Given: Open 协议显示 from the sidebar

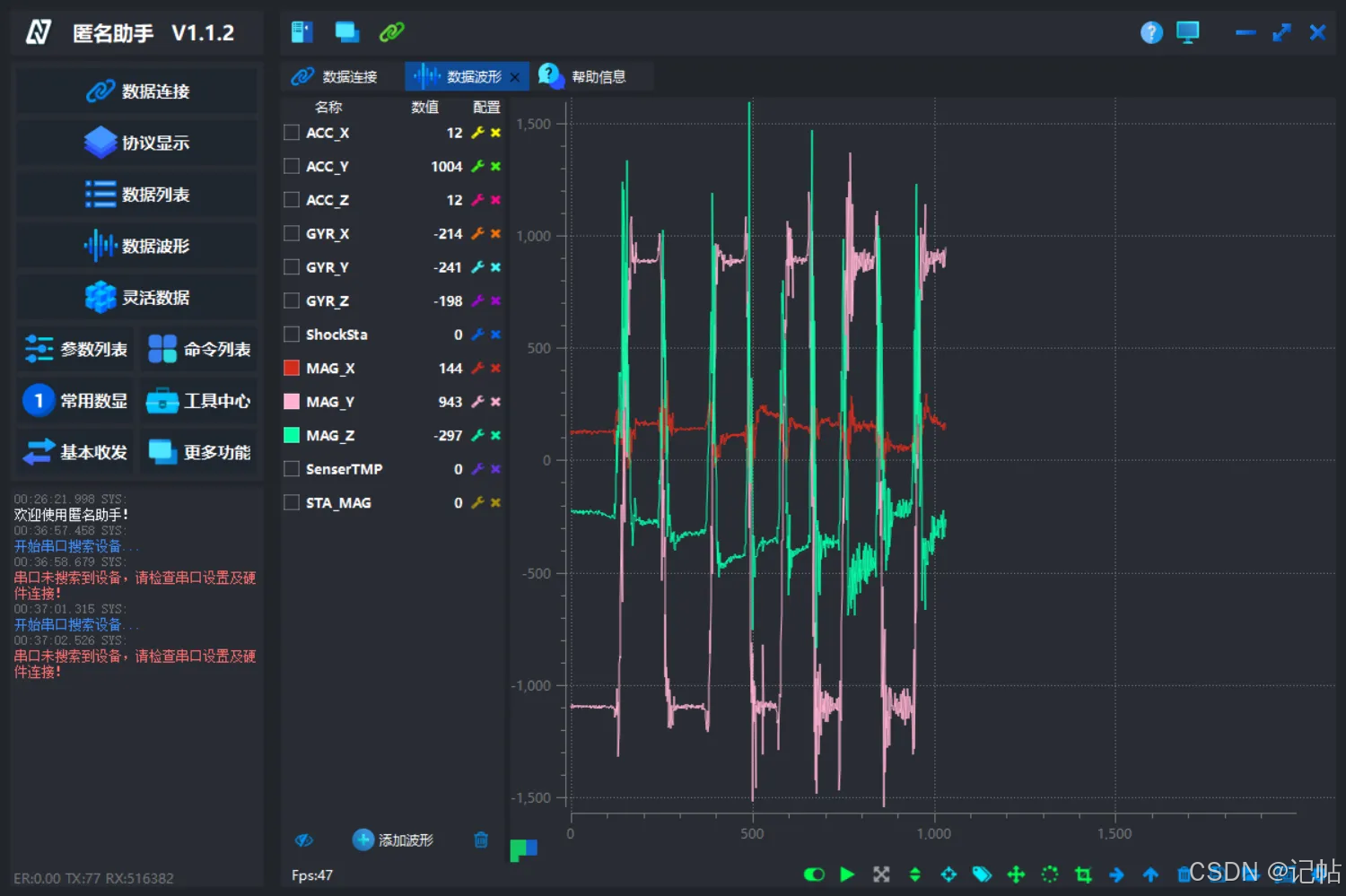Looking at the screenshot, I should [x=137, y=143].
